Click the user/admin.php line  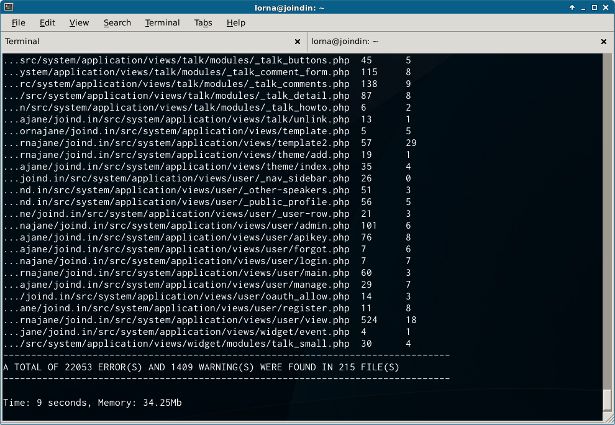207,225
